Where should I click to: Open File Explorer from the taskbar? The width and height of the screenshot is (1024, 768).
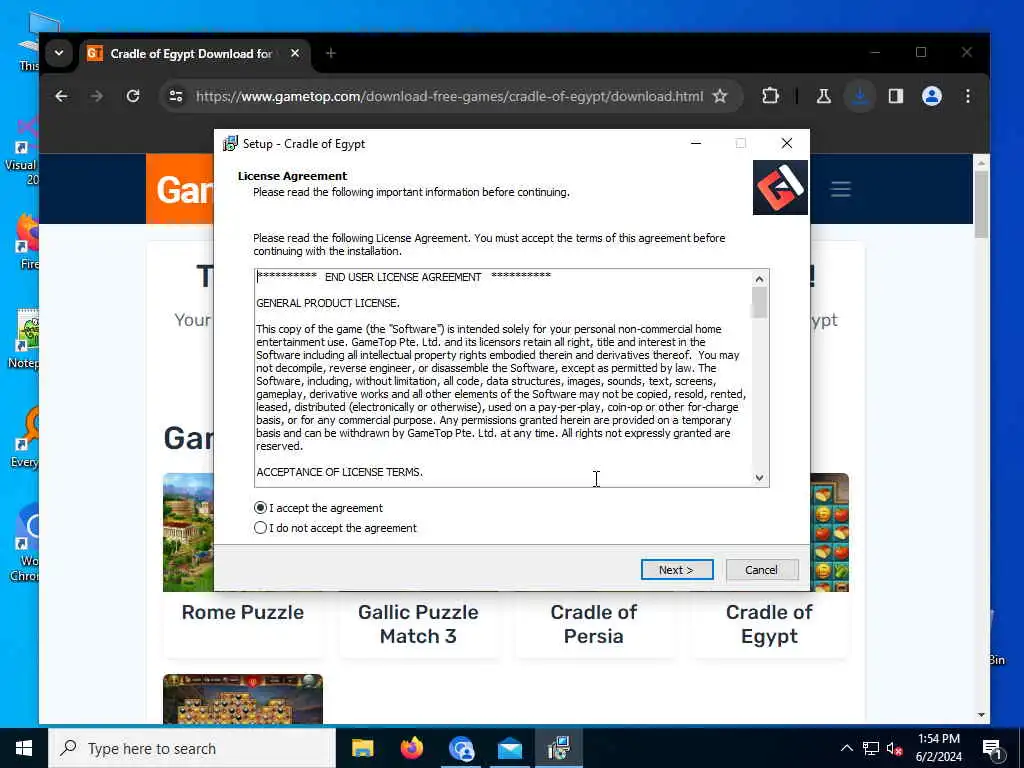362,748
